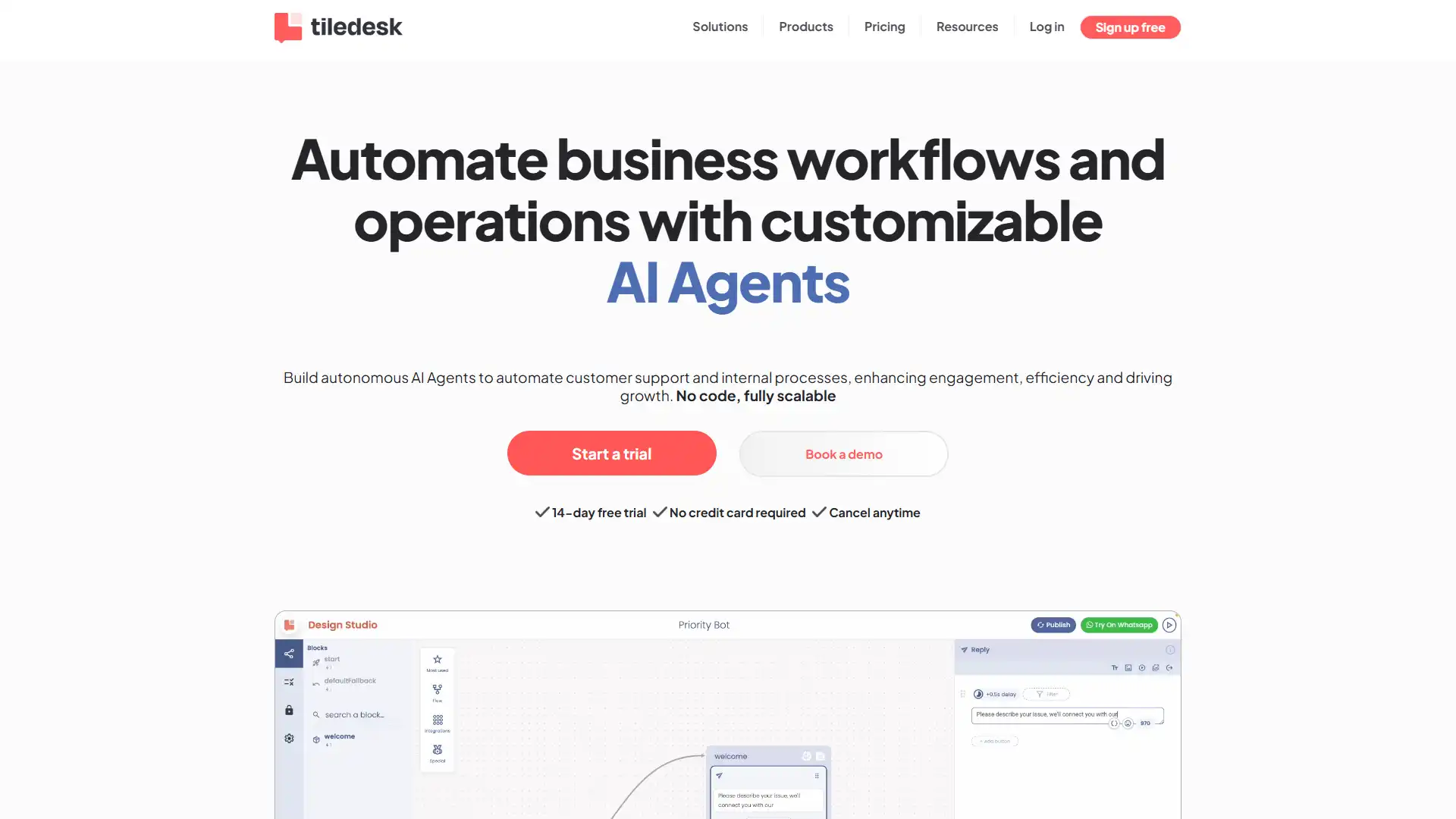1456x819 pixels.
Task: Click Start a trial button
Action: point(611,453)
